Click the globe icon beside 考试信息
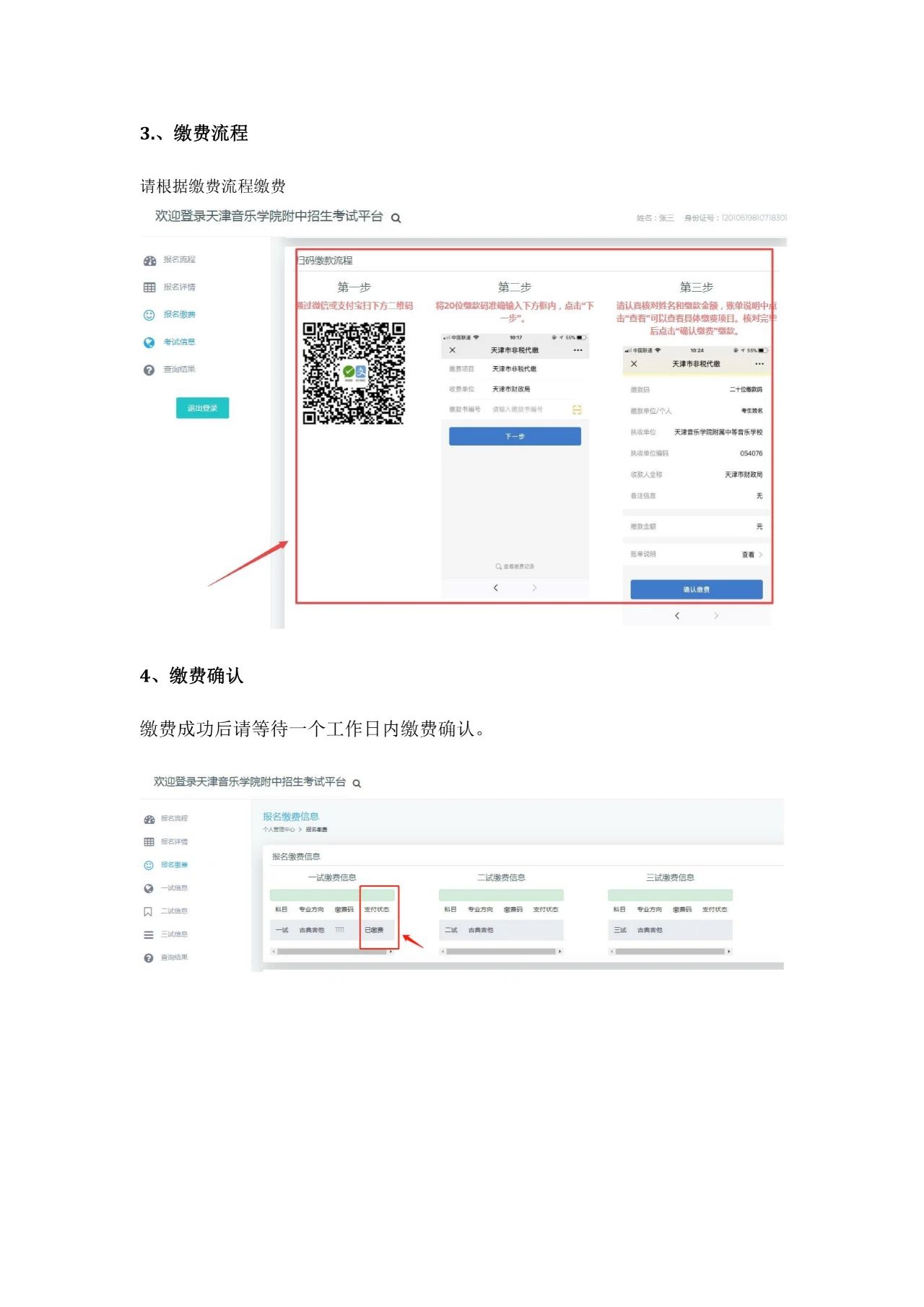924x1307 pixels. 149,342
